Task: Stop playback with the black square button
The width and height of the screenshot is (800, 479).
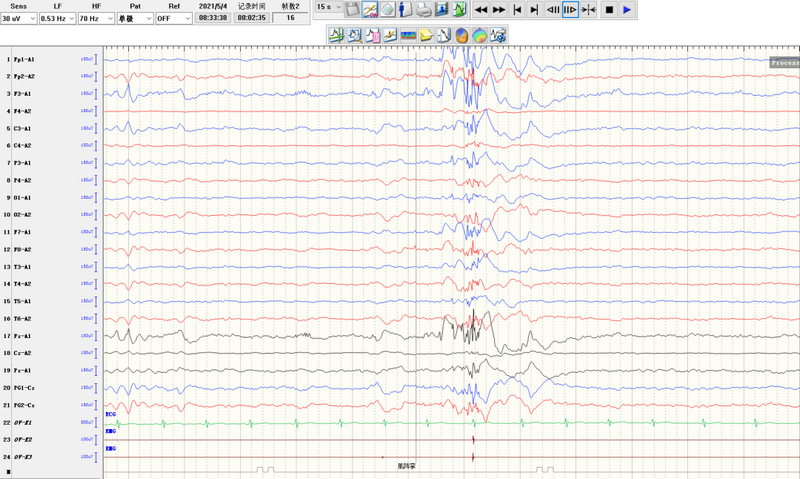Action: point(609,9)
